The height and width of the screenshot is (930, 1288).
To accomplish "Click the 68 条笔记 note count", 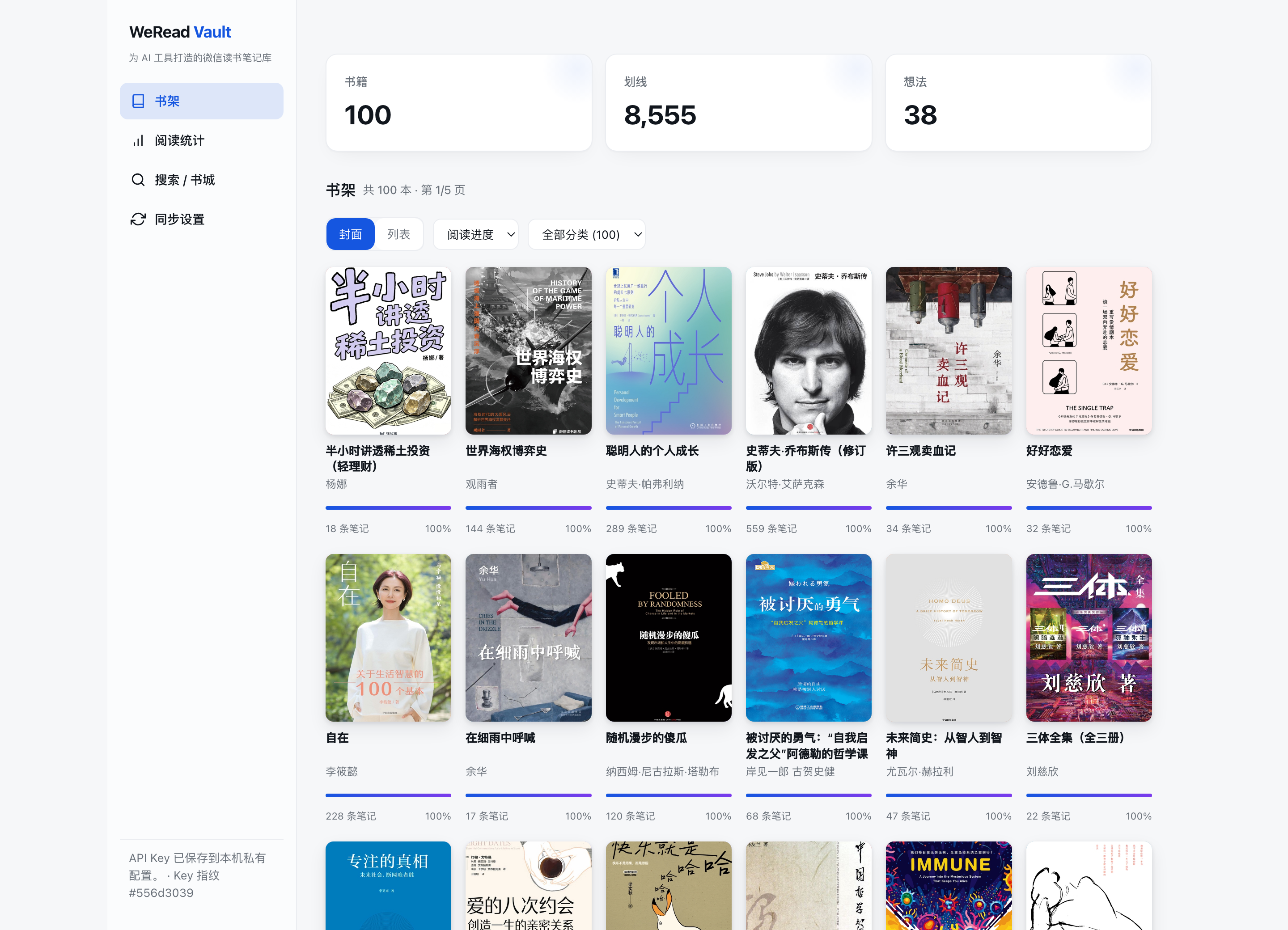I will (x=768, y=816).
